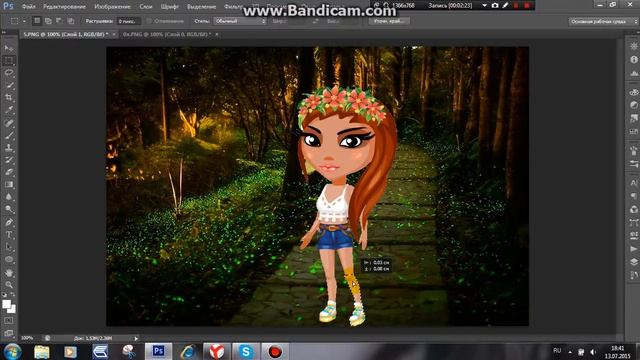This screenshot has width=640, height=360.
Task: Open the Actions panel play icon
Action: click(x=633, y=249)
